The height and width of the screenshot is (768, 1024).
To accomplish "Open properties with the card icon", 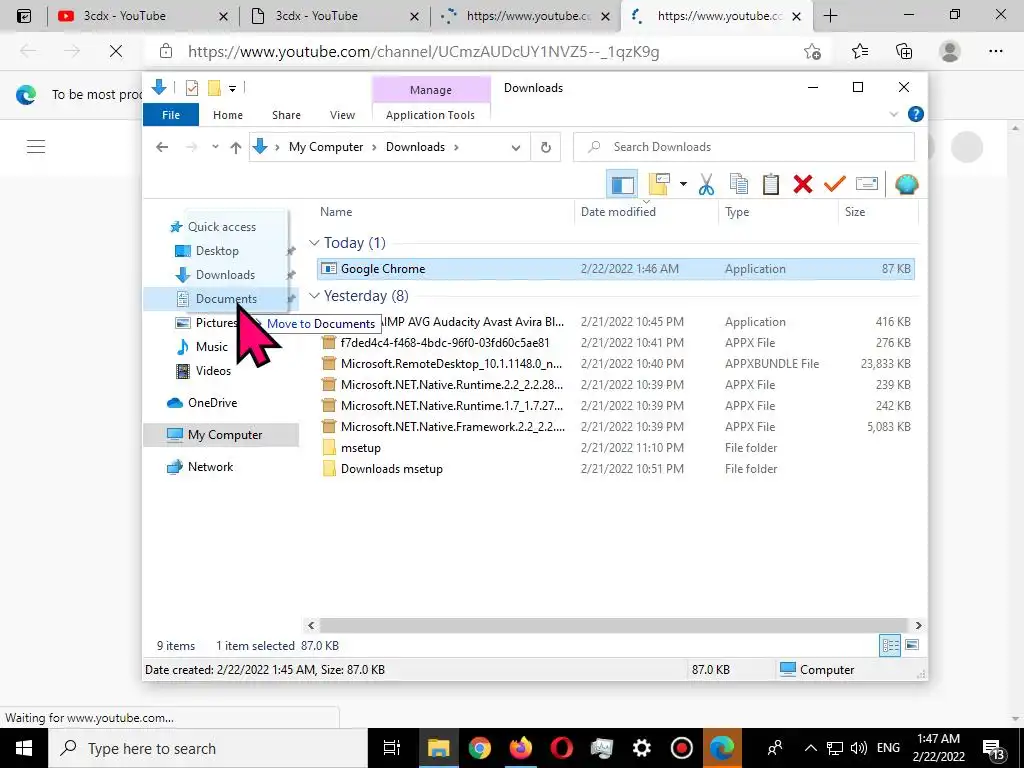I will [867, 185].
